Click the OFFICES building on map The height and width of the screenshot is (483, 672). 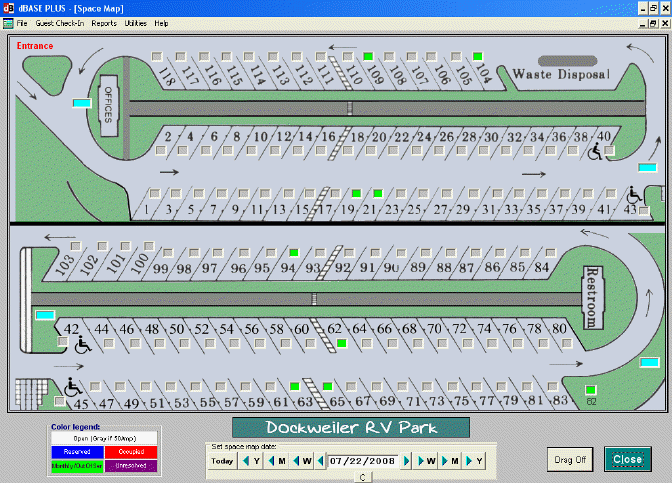coord(109,106)
